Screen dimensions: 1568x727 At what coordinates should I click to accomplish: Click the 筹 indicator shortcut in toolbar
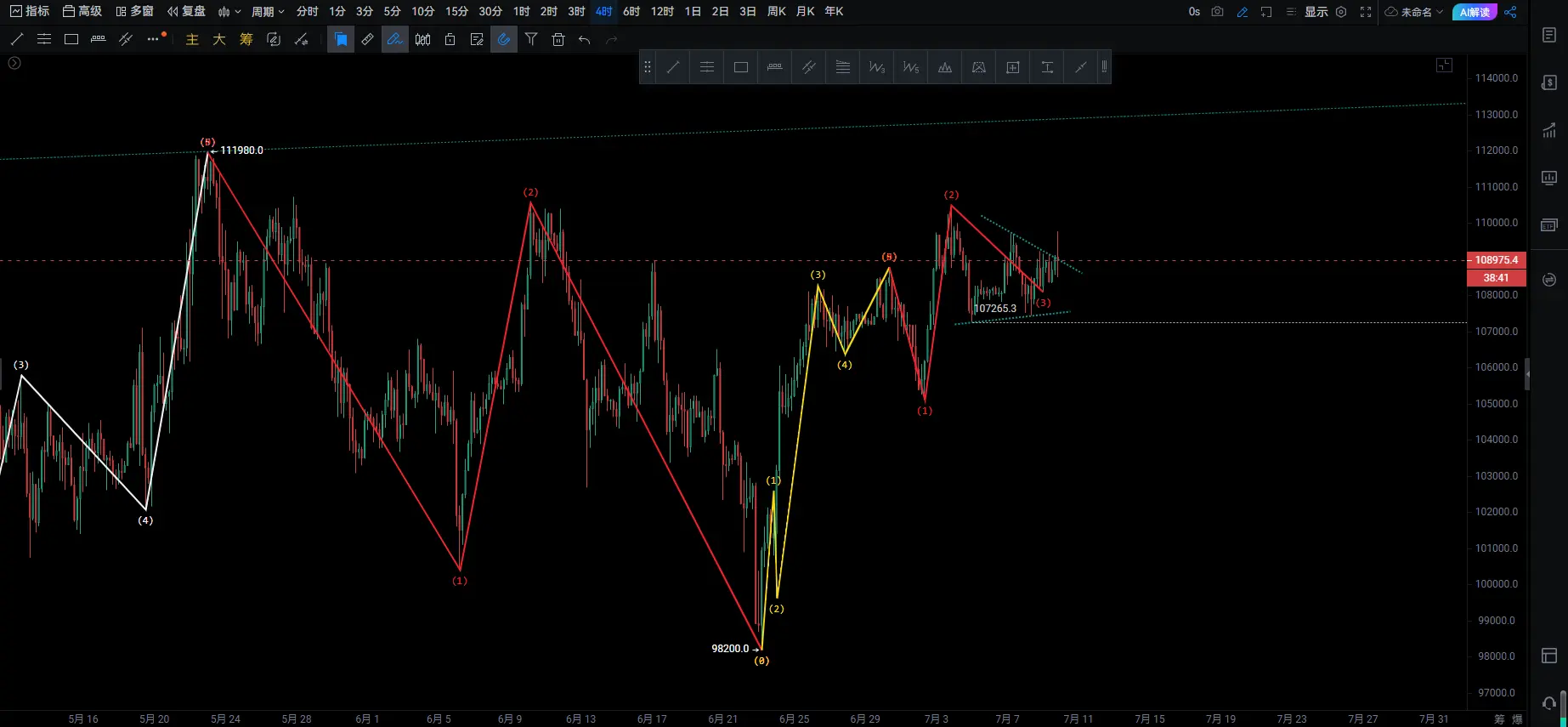246,39
